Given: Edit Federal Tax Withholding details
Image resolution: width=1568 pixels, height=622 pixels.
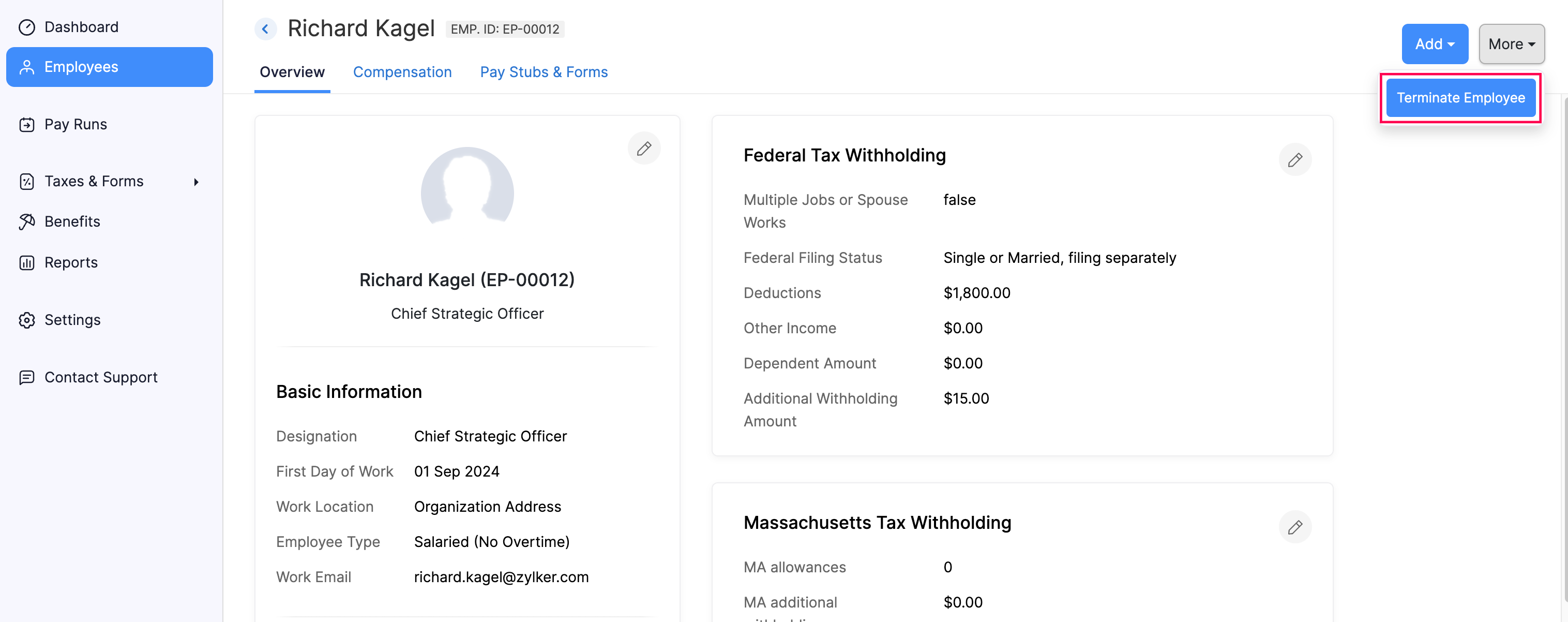Looking at the screenshot, I should (x=1295, y=159).
